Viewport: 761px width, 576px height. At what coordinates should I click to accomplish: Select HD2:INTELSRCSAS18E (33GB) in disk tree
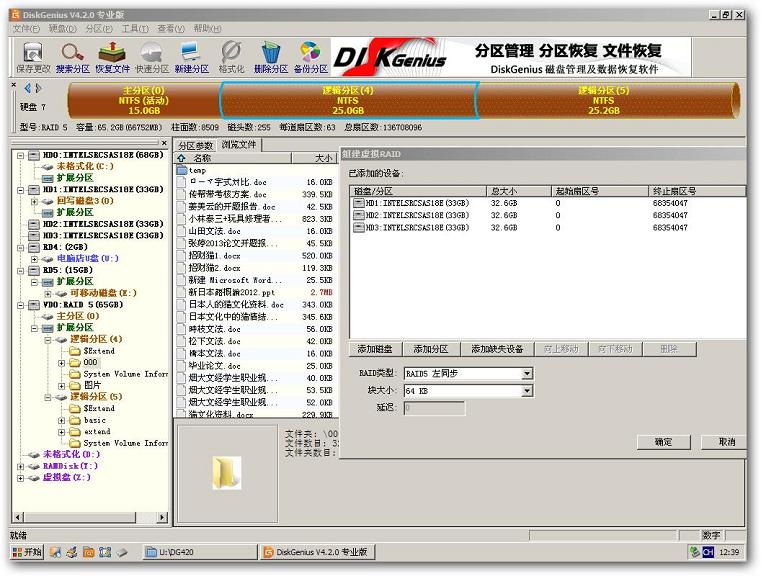pyautogui.click(x=103, y=224)
